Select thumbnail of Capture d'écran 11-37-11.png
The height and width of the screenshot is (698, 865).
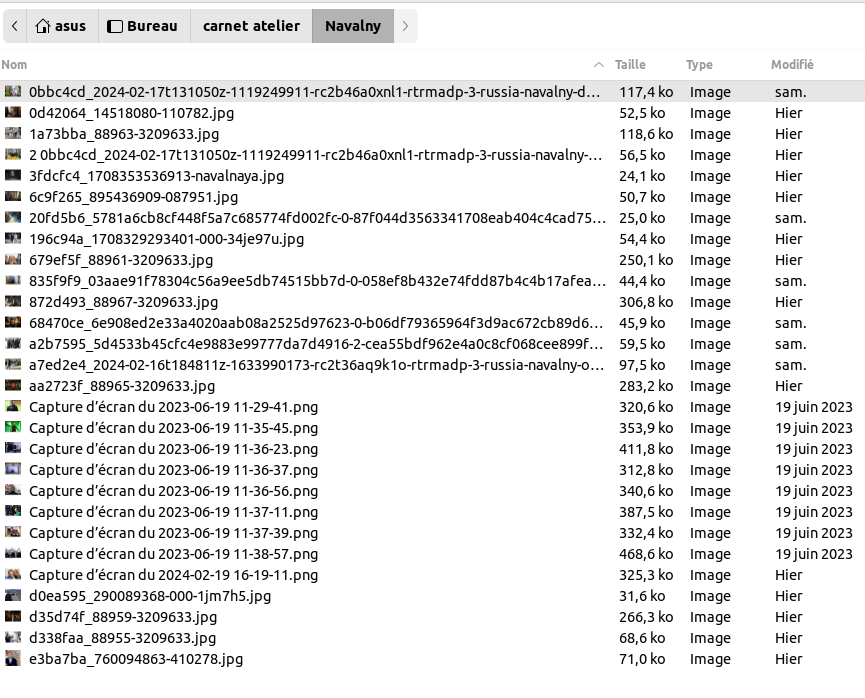[13, 511]
